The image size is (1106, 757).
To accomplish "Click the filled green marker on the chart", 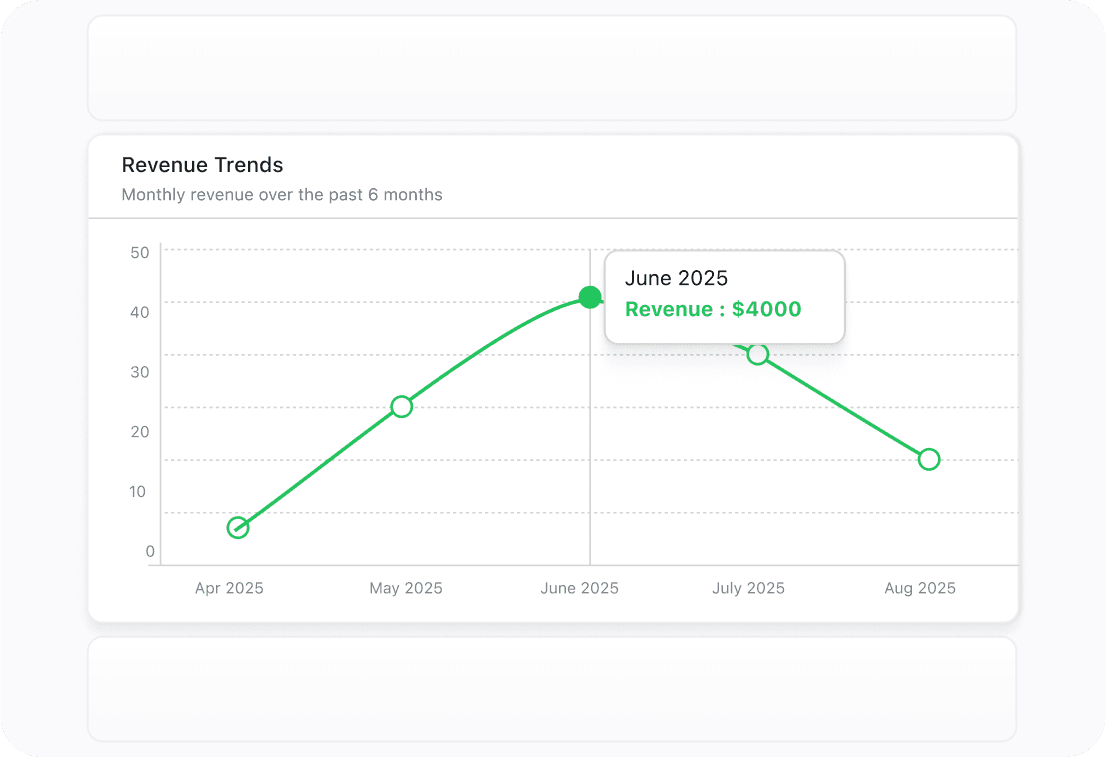I will point(590,297).
